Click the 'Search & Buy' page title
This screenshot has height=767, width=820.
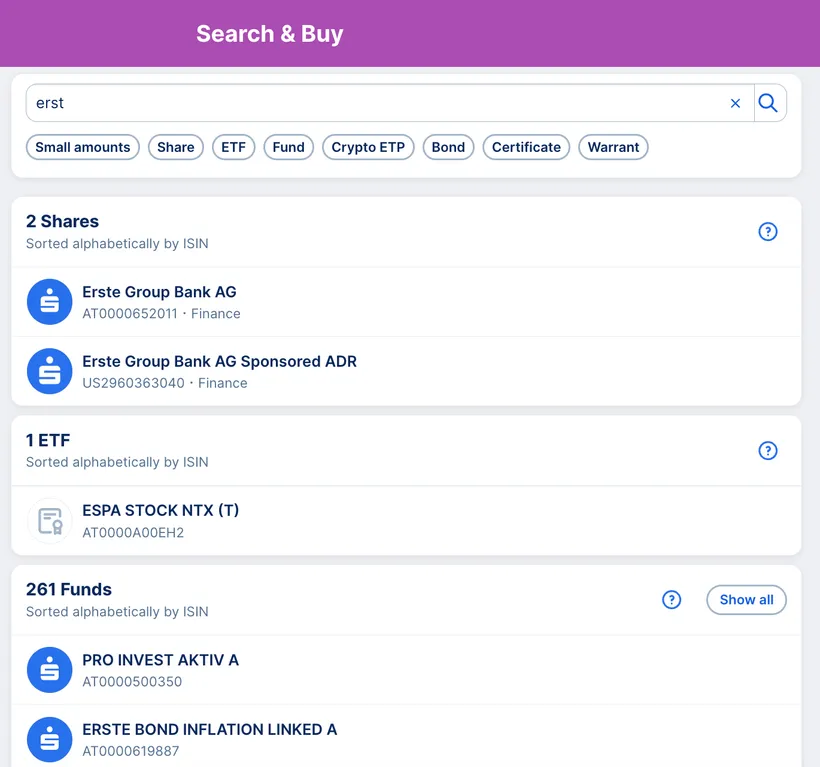269,34
